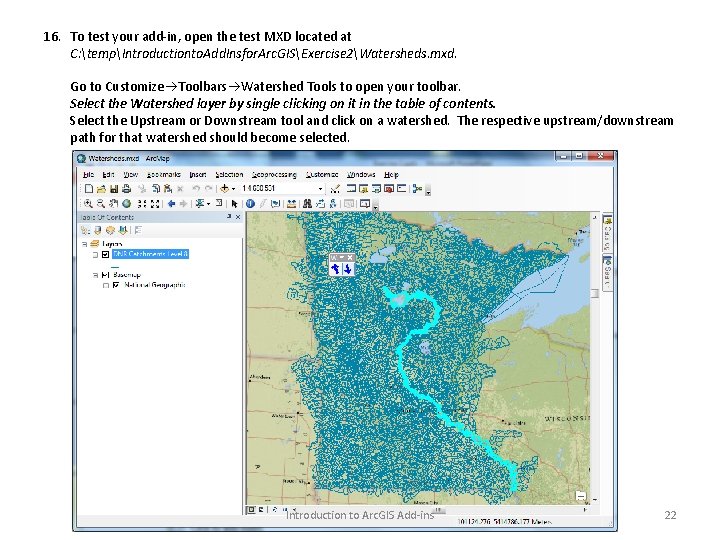This screenshot has height=540, width=720.
Task: Open the Edit menu
Action: point(108,174)
